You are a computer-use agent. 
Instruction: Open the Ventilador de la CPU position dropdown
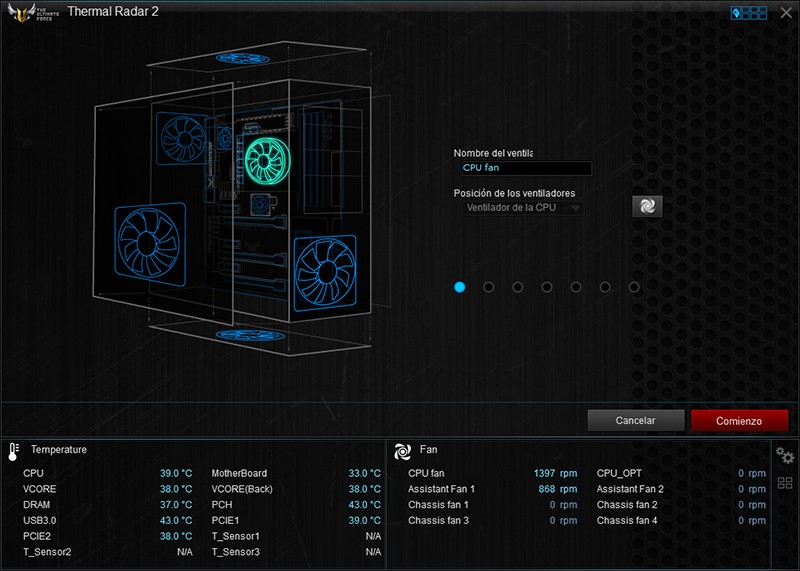[x=523, y=208]
